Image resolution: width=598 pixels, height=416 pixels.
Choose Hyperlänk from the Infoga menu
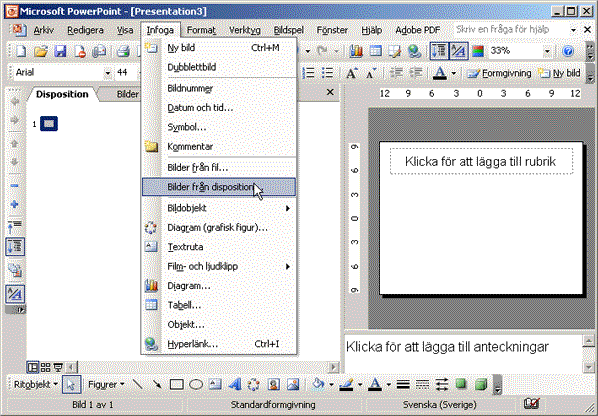219,344
